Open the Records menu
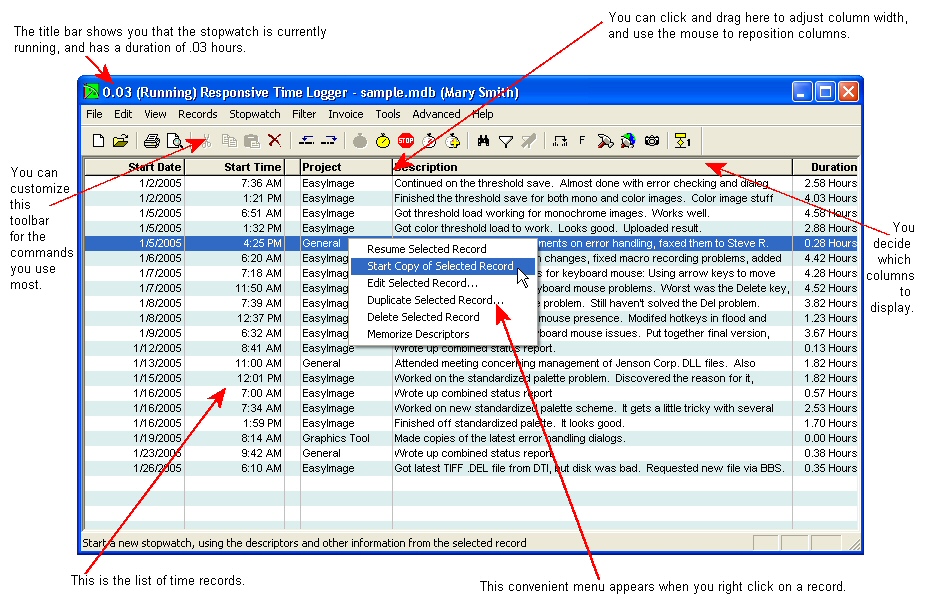 point(197,114)
